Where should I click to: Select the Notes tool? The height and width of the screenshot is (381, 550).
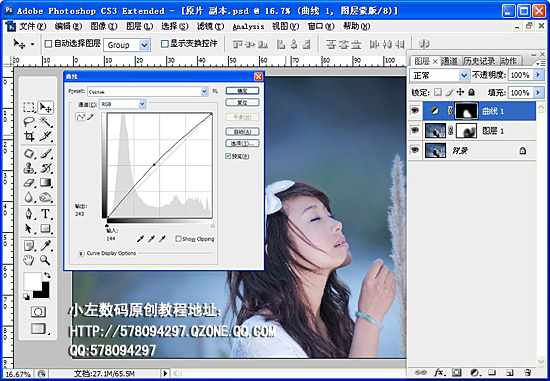pos(29,245)
